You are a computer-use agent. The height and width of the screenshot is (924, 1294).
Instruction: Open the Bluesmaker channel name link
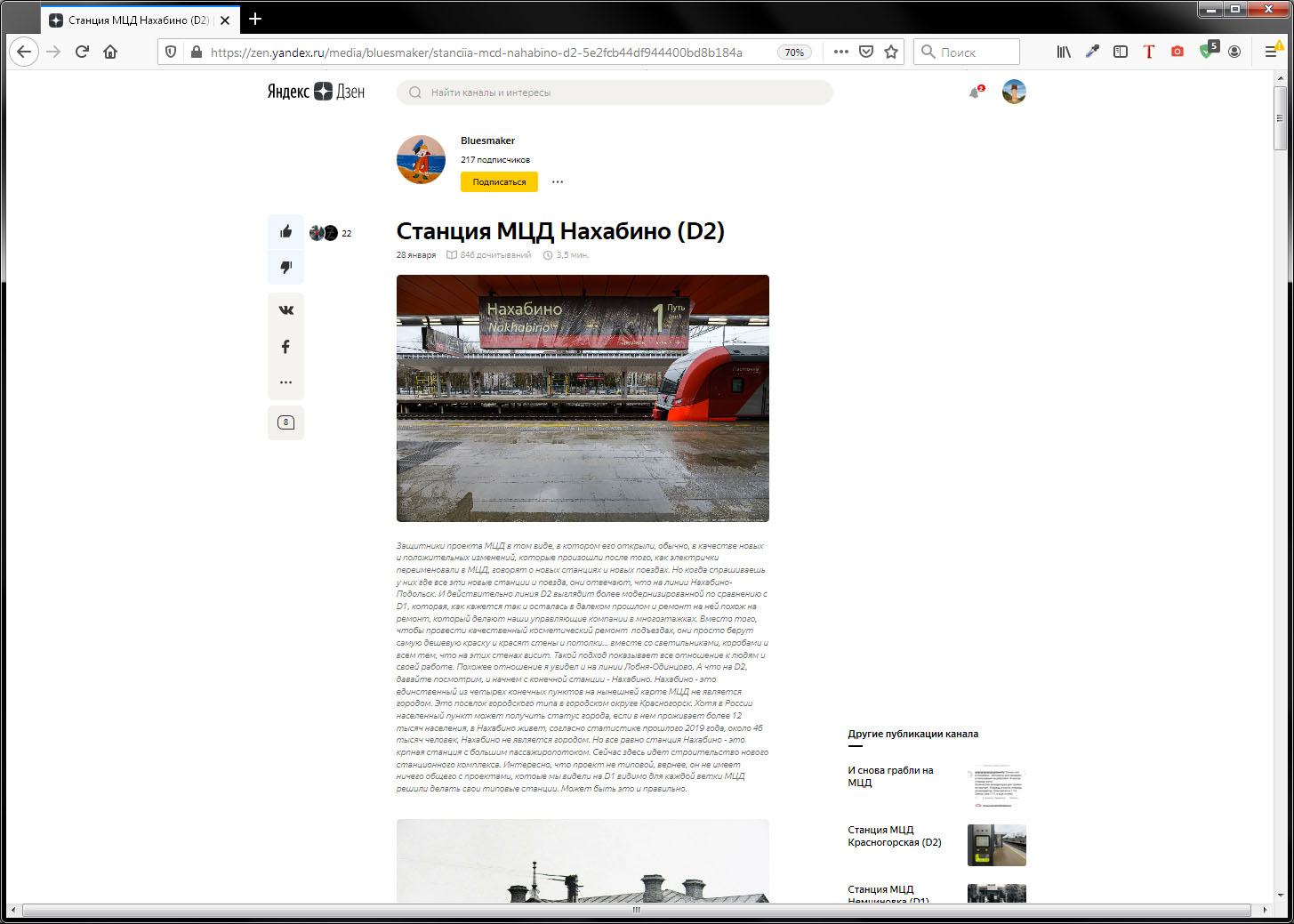(487, 141)
